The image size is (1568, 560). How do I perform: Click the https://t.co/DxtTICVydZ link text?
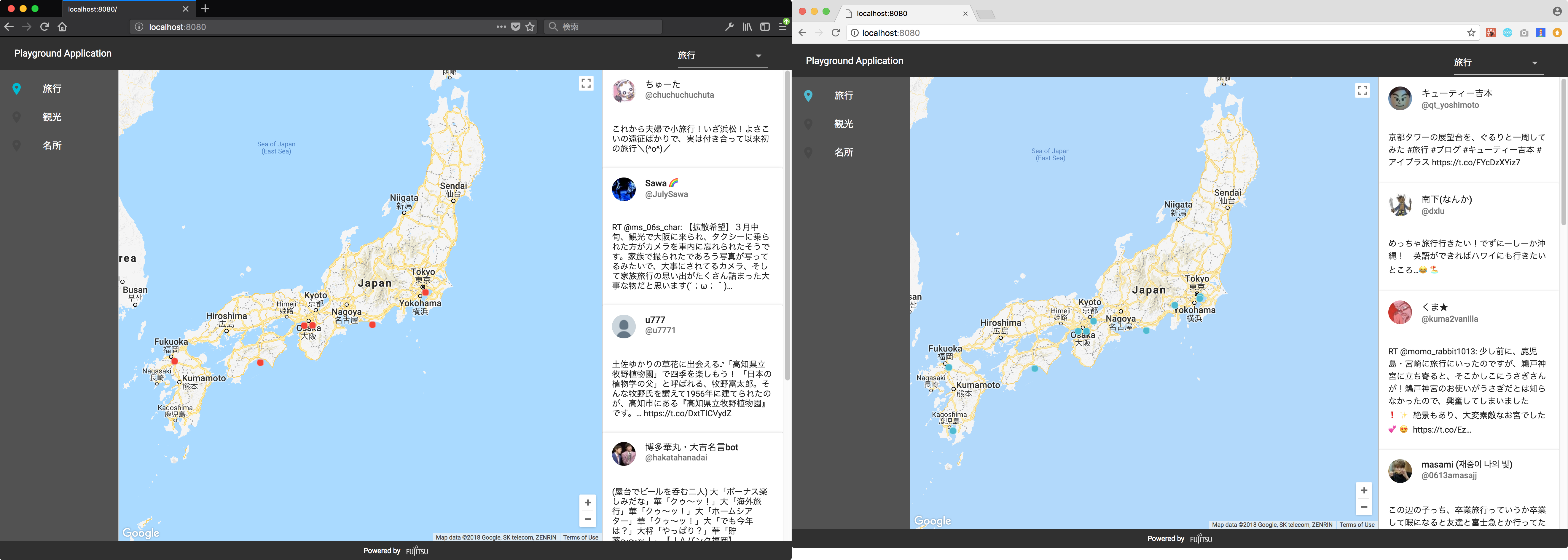point(687,413)
